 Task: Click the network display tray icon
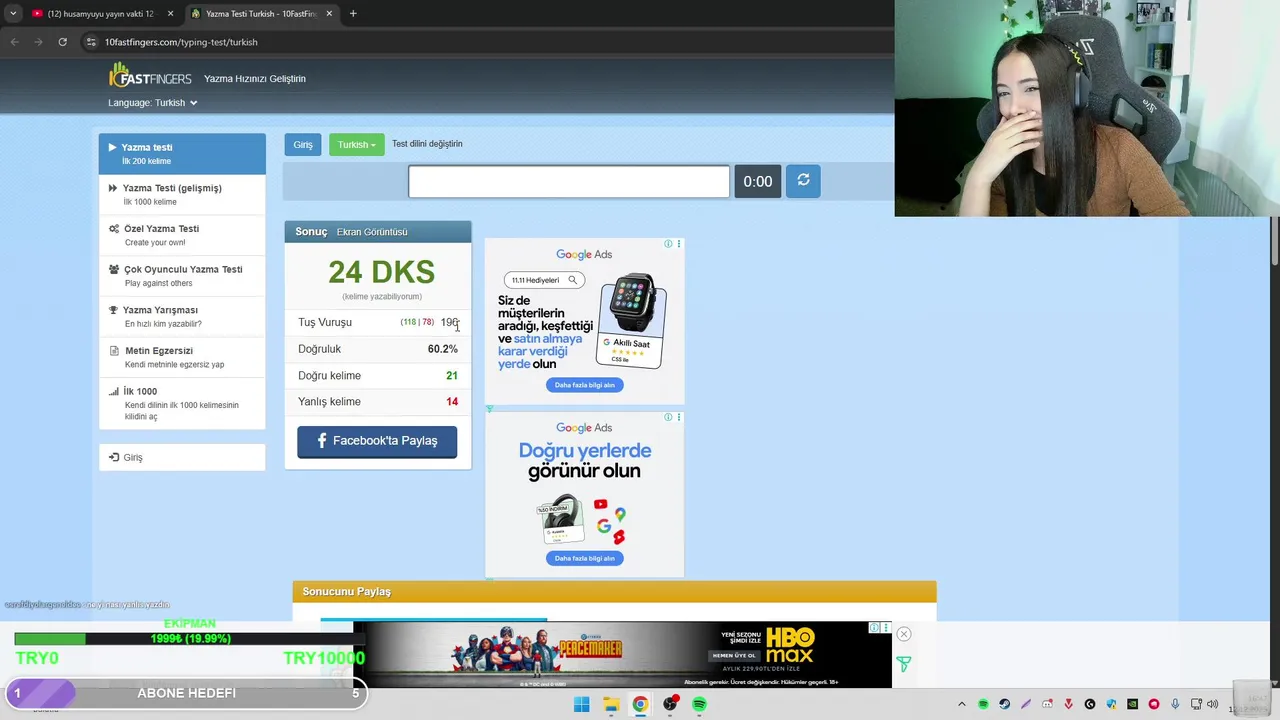pos(1196,704)
